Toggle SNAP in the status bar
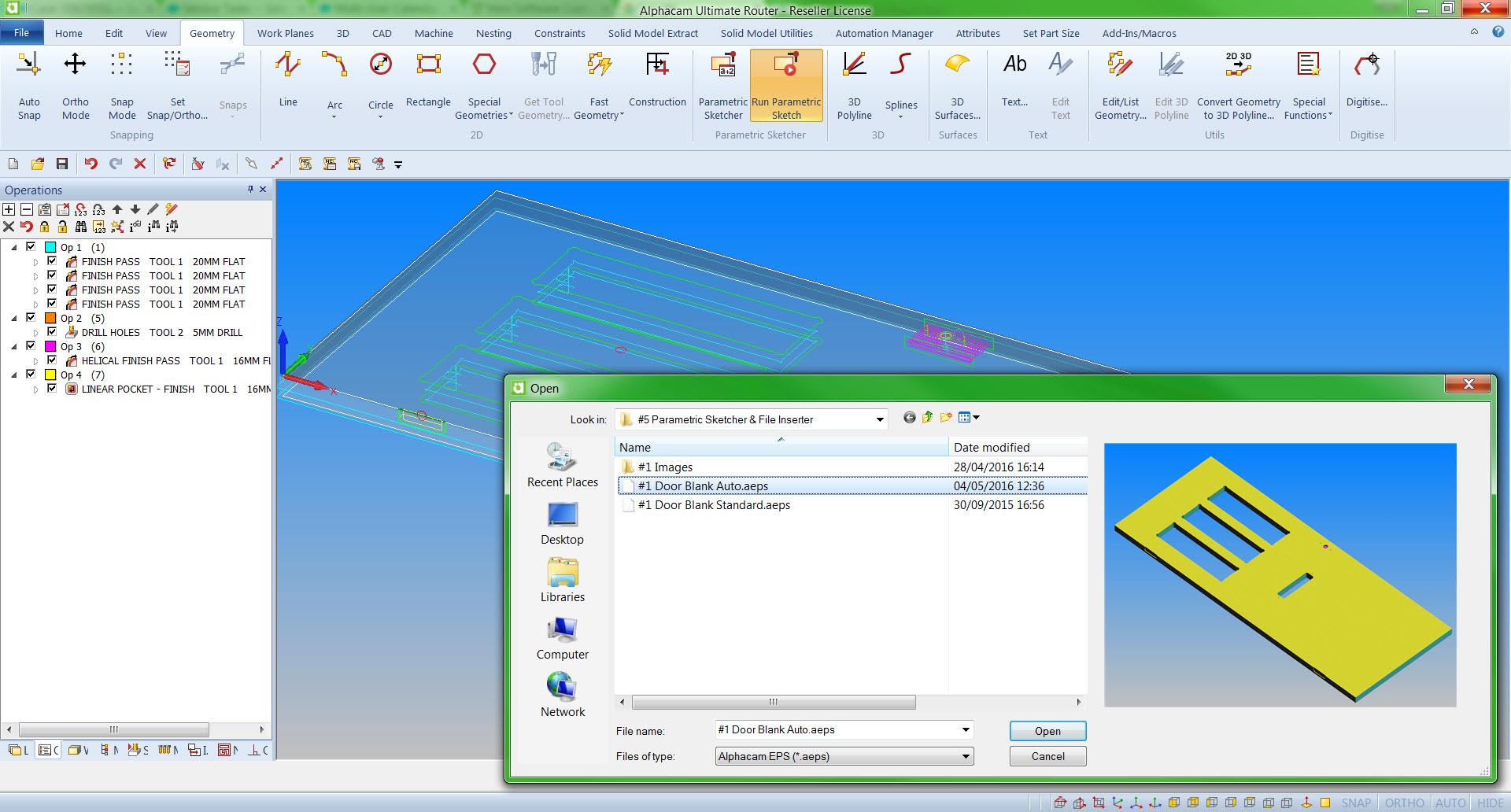1511x812 pixels. 1356,803
